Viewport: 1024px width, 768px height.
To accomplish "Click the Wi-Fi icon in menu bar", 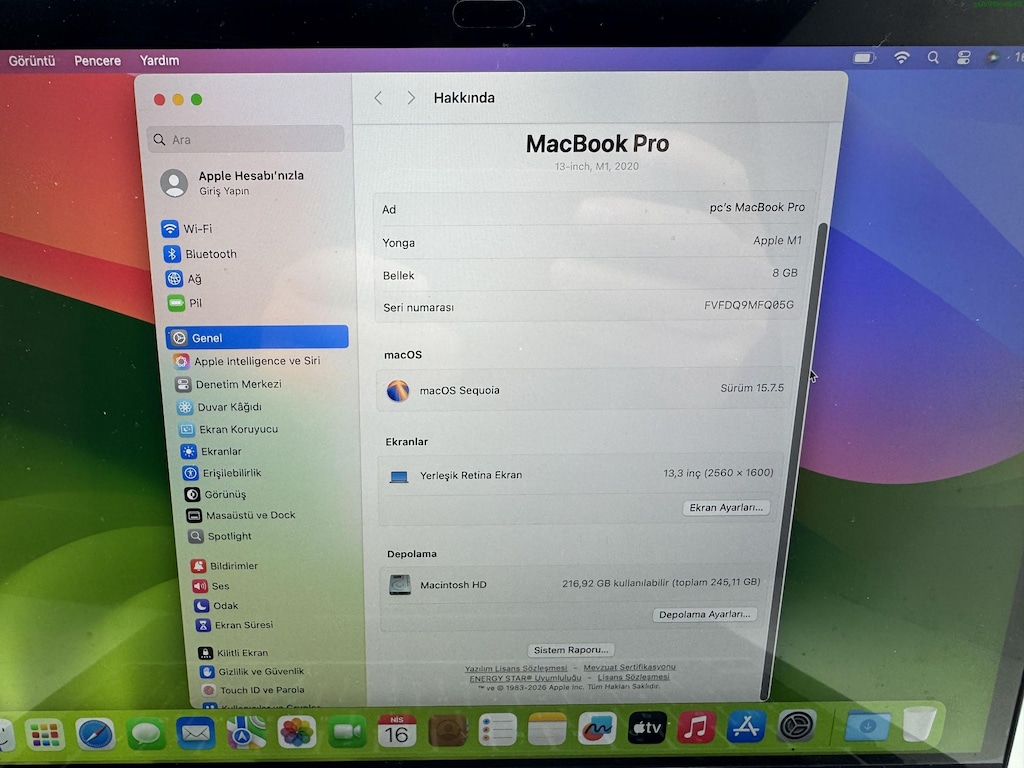I will pos(902,57).
